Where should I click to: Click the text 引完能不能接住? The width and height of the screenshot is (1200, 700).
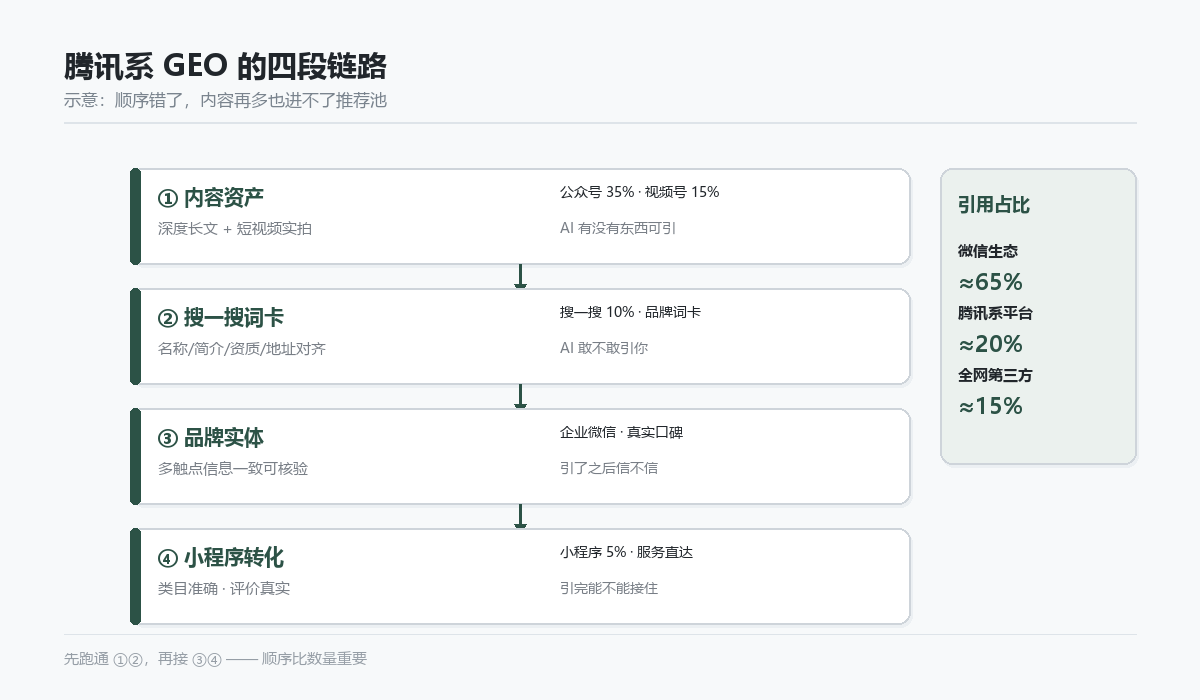pos(609,588)
